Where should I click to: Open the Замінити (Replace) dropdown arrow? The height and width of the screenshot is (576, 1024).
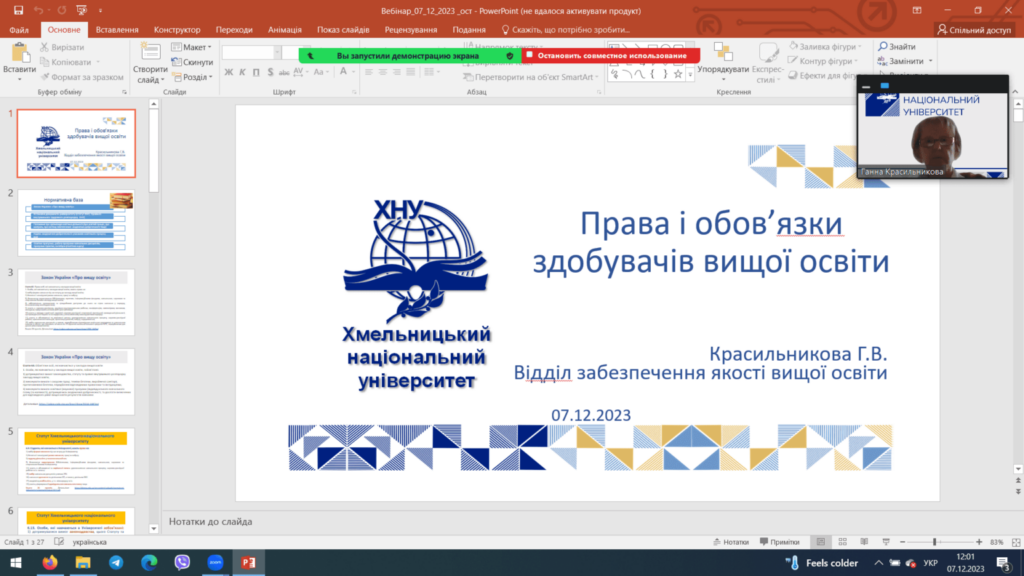[x=930, y=62]
